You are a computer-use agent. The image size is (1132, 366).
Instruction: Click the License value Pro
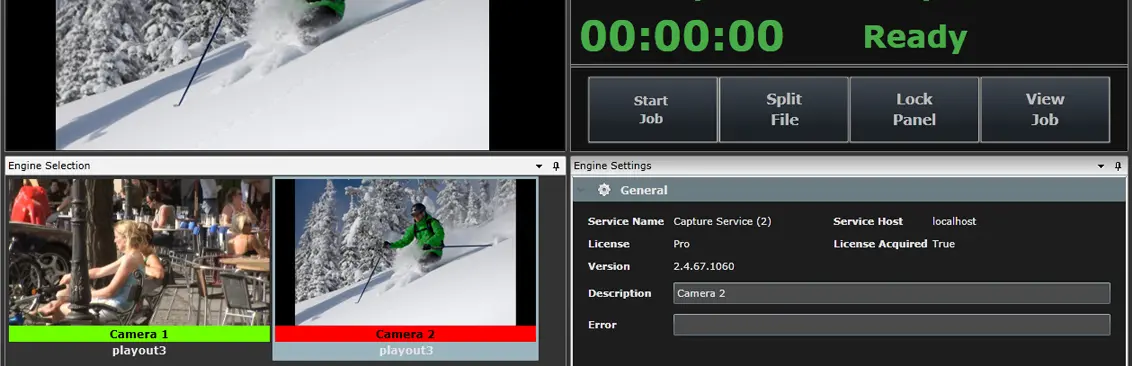(682, 244)
